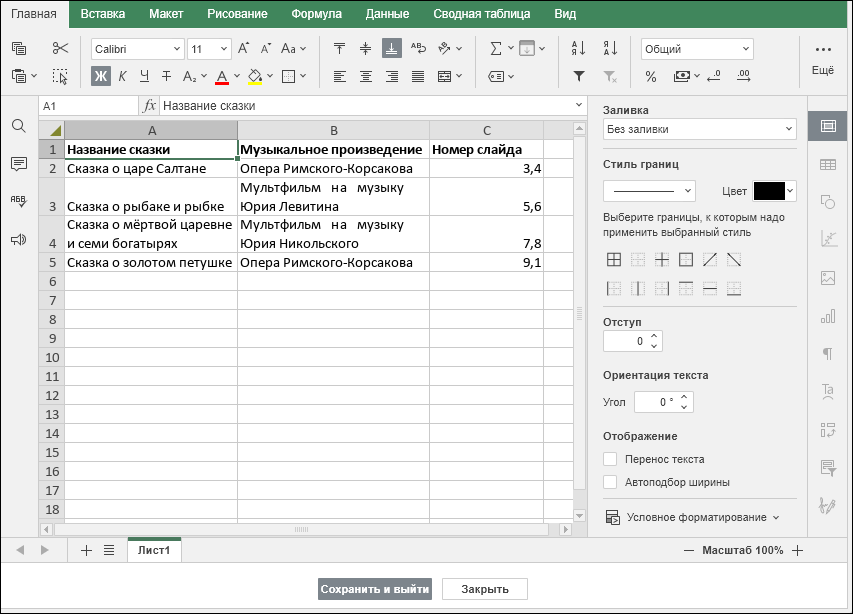Expand Без заливки fill dropdown
The width and height of the screenshot is (853, 614).
[x=700, y=129]
